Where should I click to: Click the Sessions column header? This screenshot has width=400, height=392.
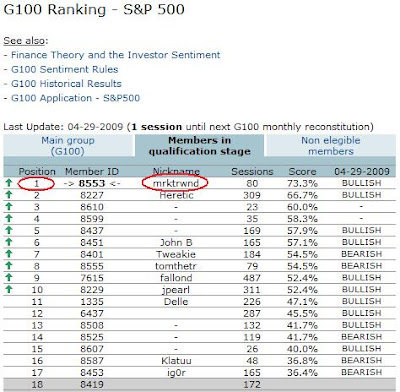[252, 171]
